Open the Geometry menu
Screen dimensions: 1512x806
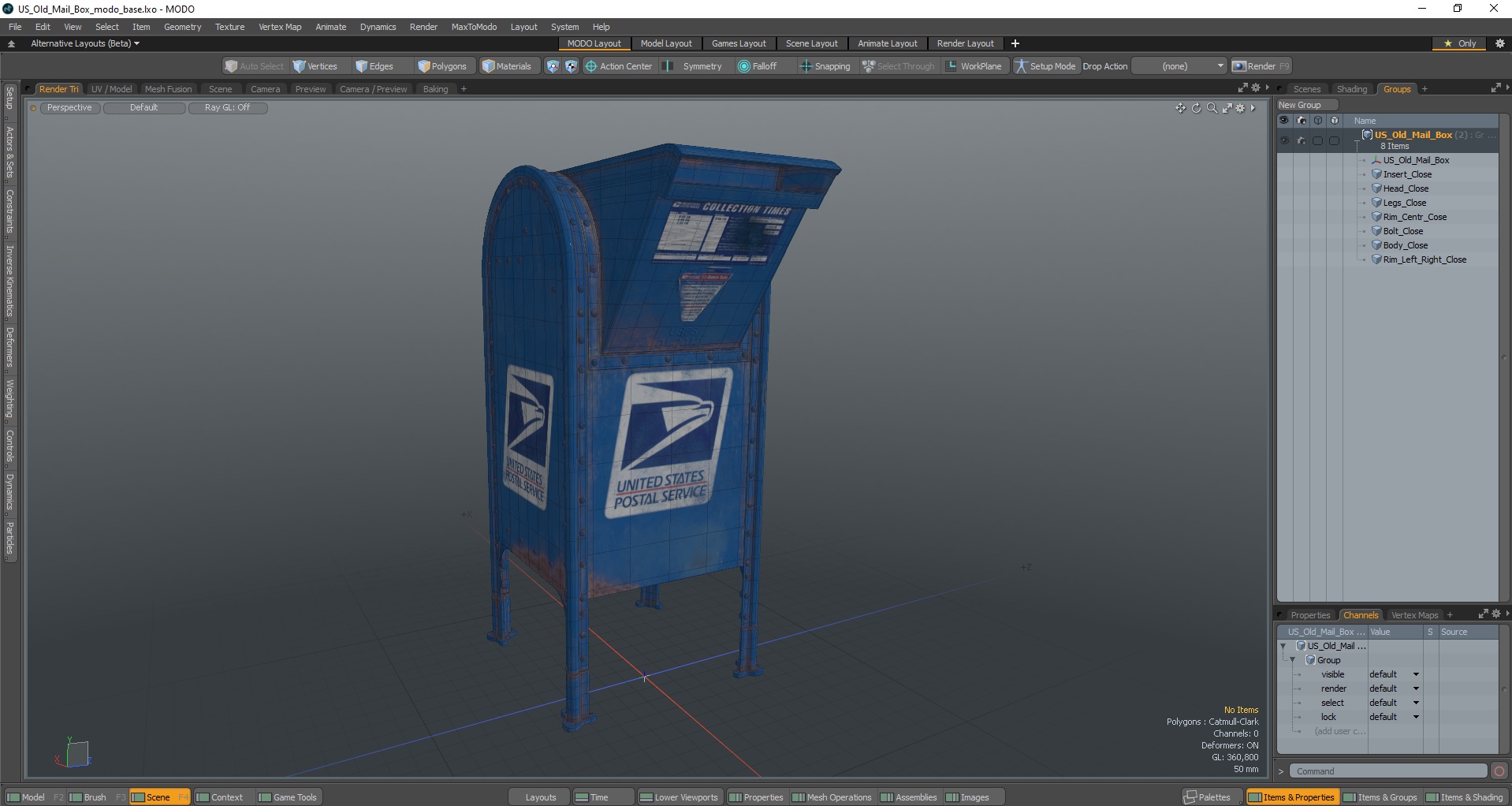pyautogui.click(x=182, y=27)
